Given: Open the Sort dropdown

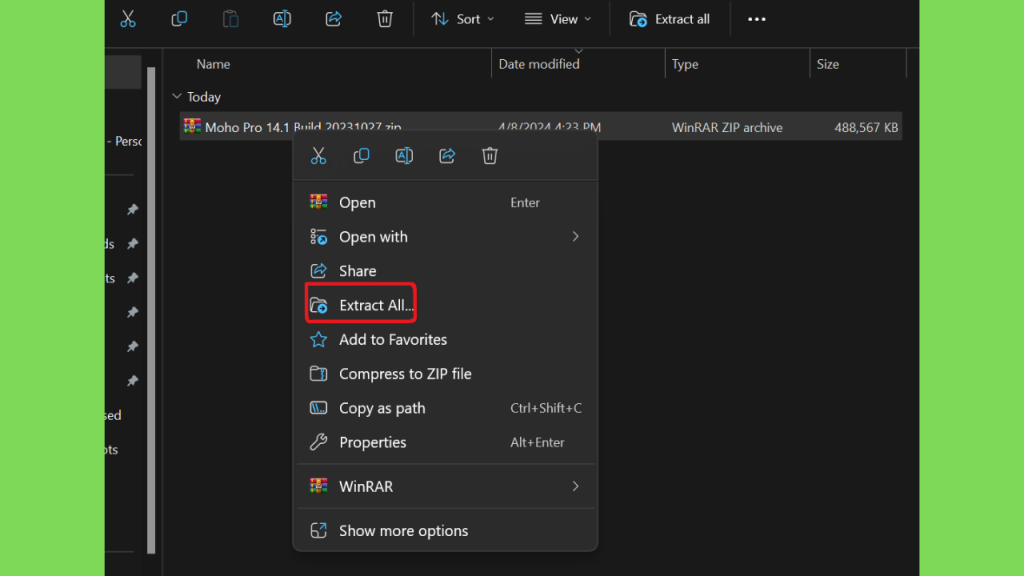Looking at the screenshot, I should pyautogui.click(x=462, y=19).
